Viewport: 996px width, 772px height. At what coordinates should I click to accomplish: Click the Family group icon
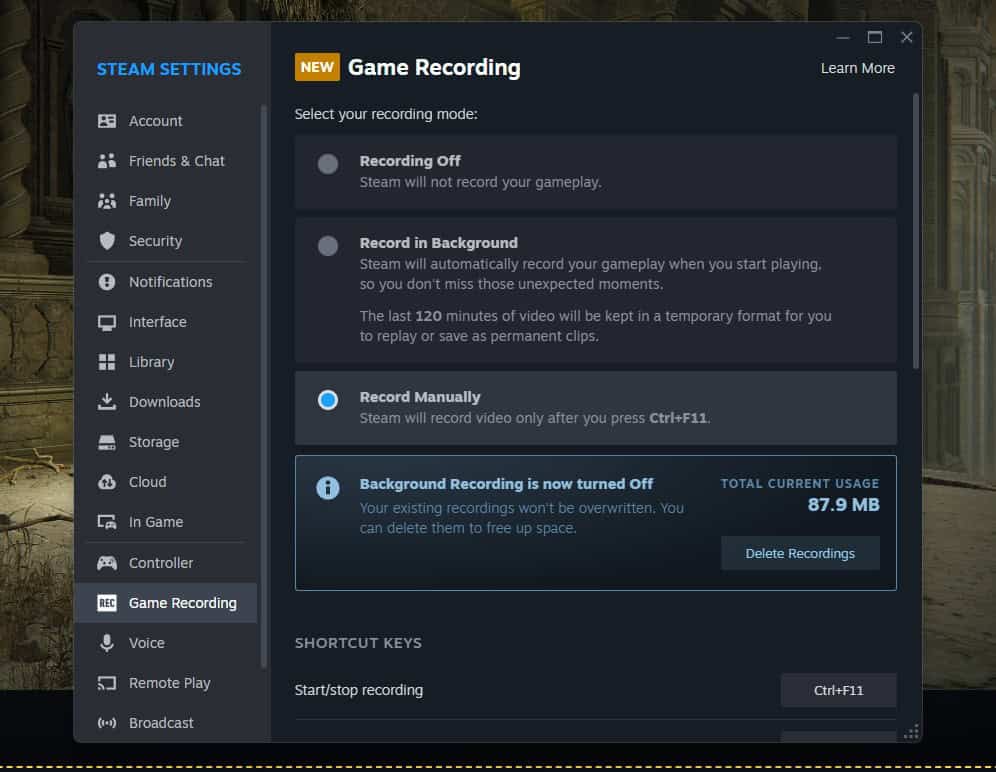[107, 201]
